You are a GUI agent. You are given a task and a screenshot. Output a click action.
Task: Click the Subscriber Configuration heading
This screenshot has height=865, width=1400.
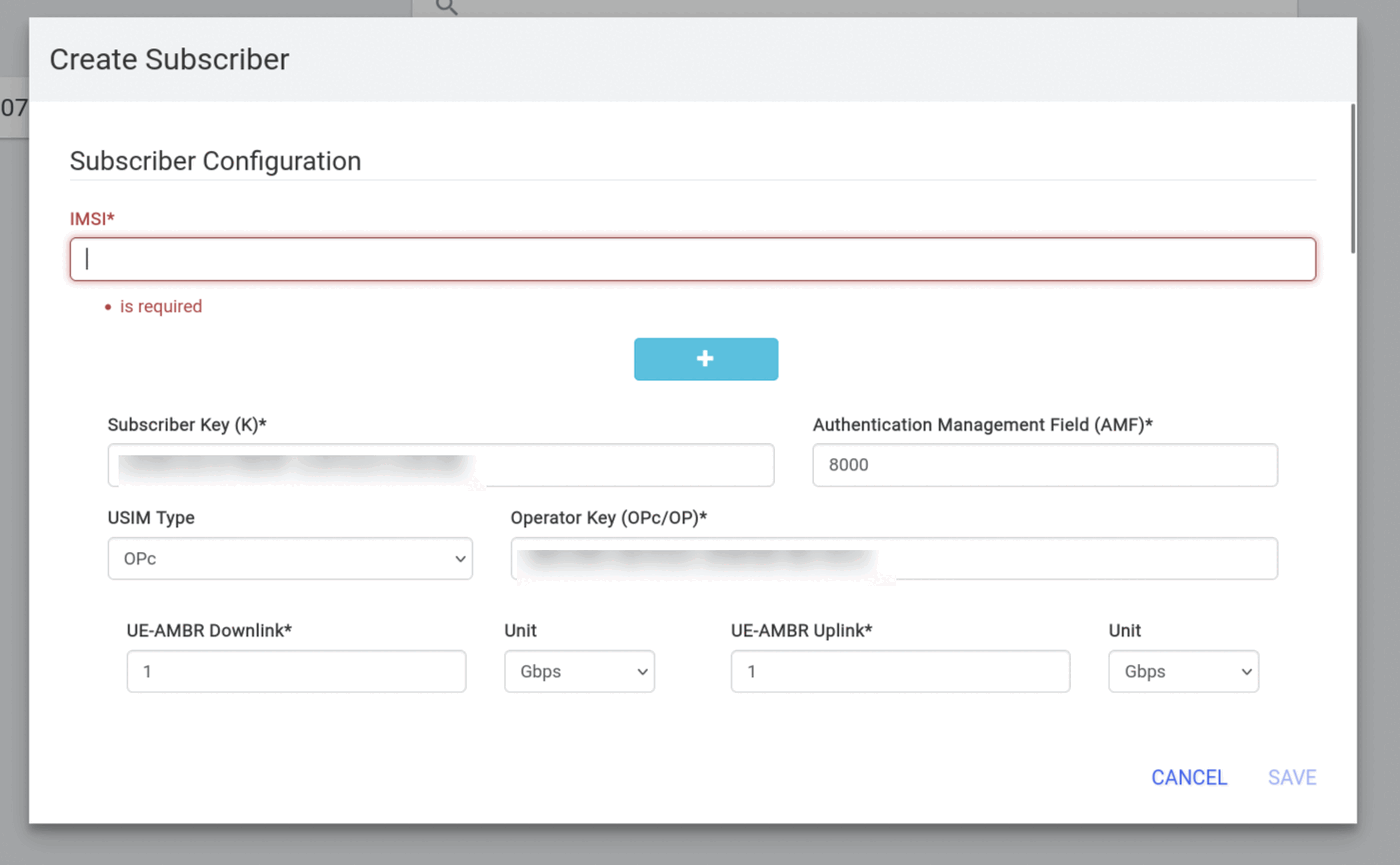[215, 161]
